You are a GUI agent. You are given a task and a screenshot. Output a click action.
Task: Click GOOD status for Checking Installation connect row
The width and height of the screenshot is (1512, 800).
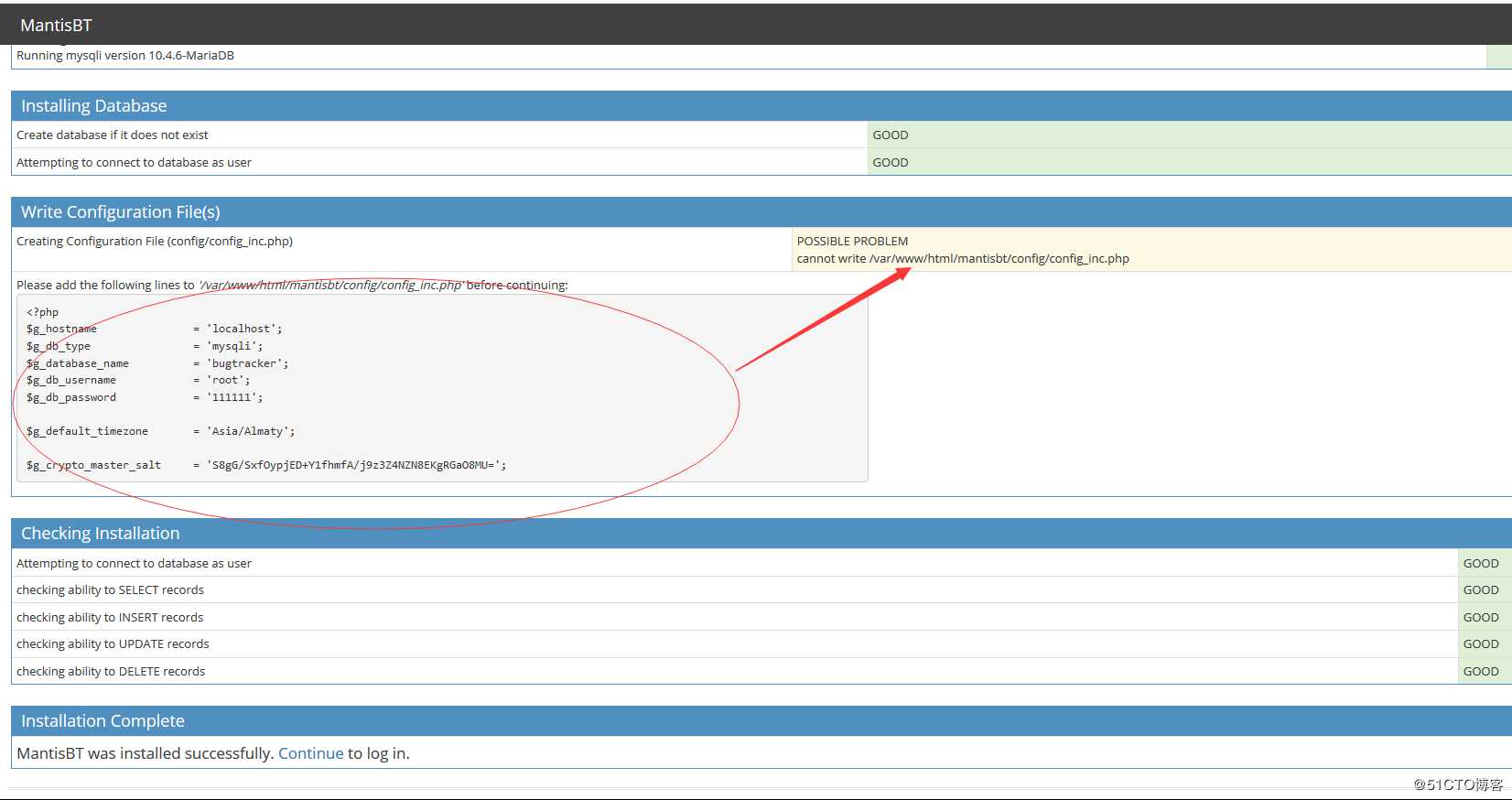(x=1481, y=563)
